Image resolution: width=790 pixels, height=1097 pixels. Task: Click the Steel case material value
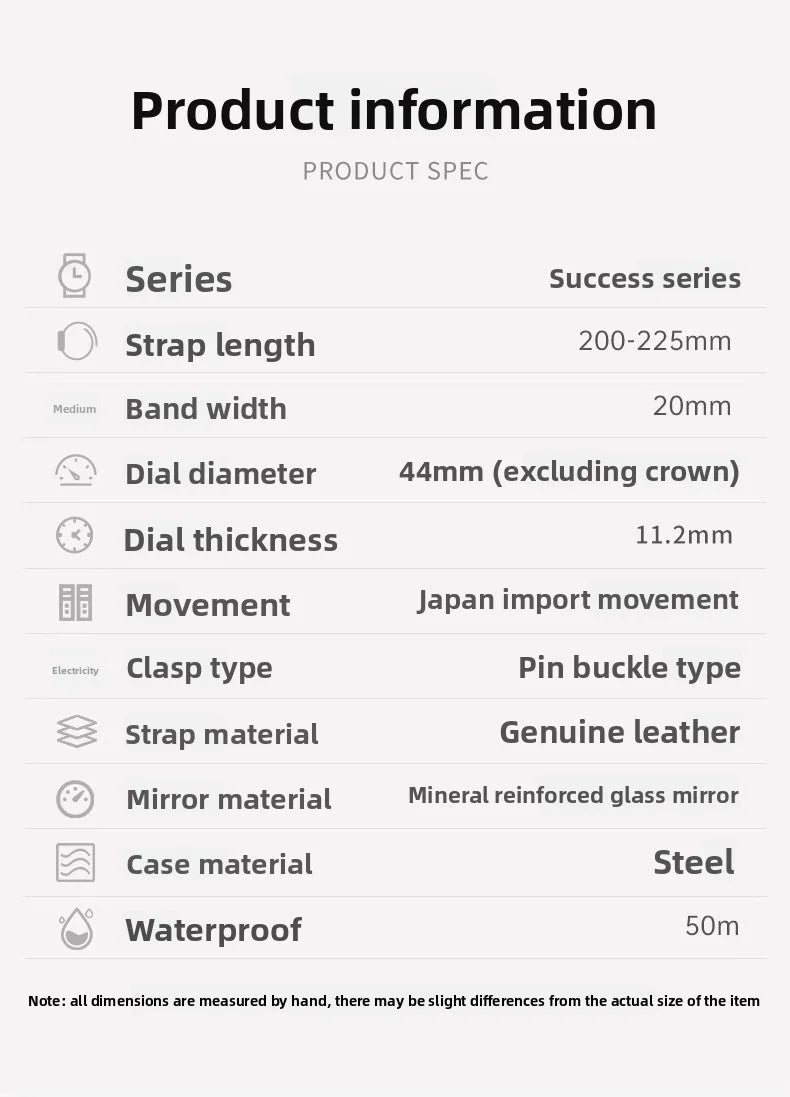tap(693, 862)
